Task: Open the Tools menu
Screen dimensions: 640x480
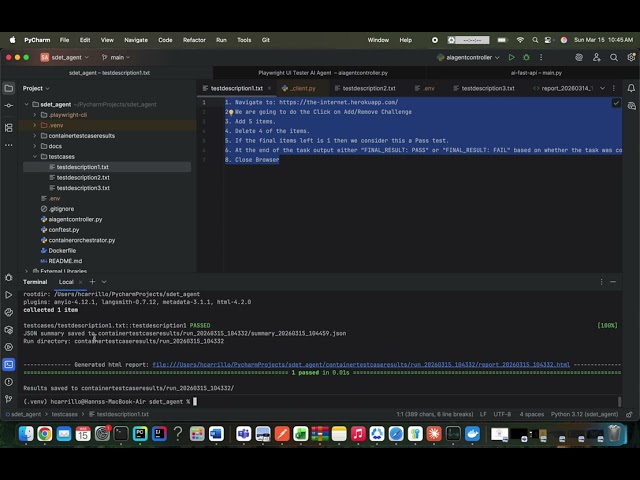Action: click(x=244, y=40)
